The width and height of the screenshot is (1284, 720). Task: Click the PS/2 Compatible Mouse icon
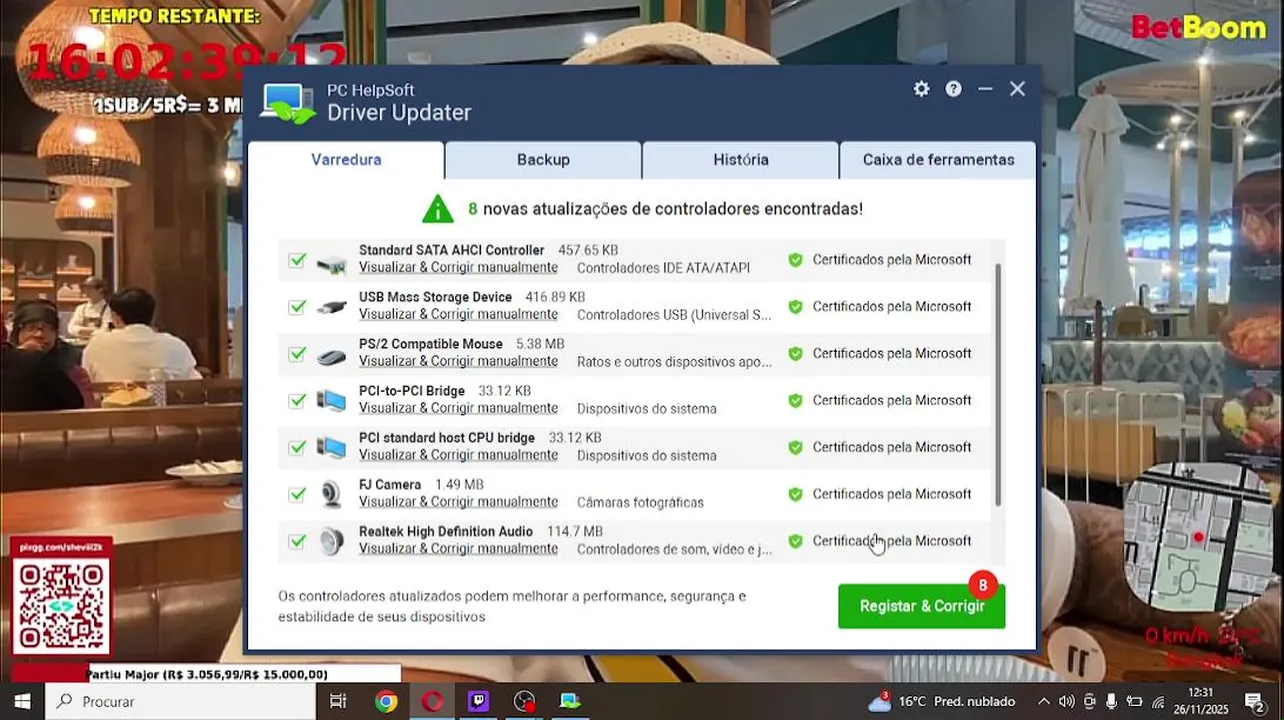[331, 355]
